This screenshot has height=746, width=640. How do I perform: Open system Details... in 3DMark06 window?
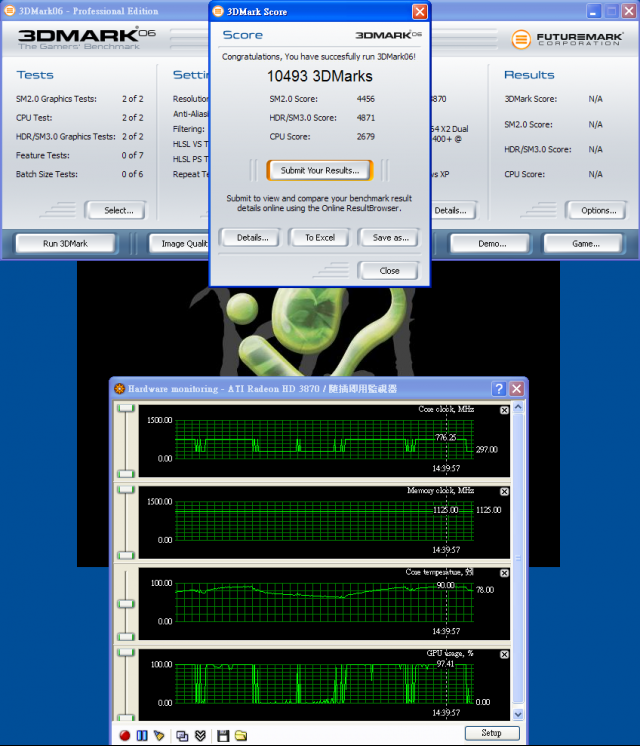[x=452, y=210]
